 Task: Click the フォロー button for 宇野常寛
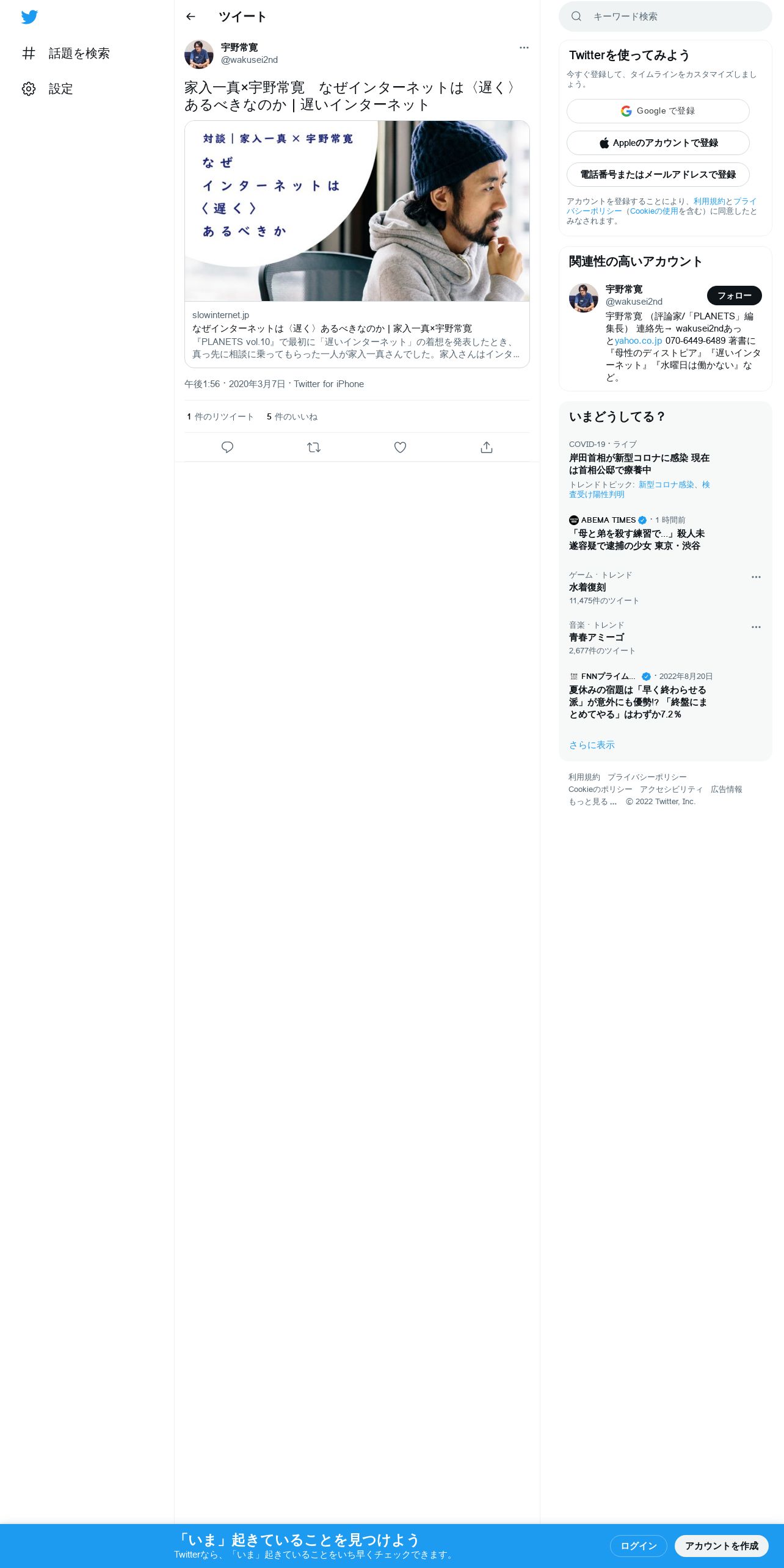pos(734,296)
